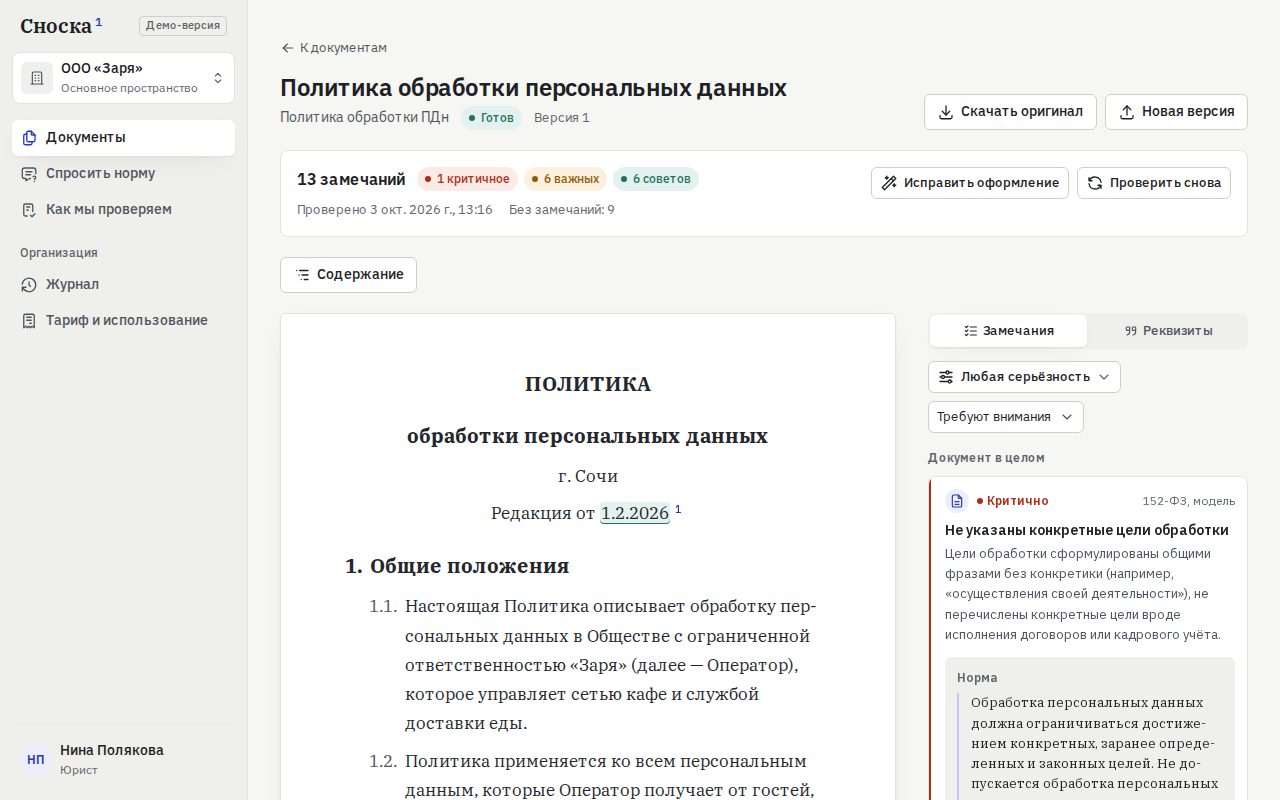Image resolution: width=1280 pixels, height=800 pixels.
Task: Click the Сноска logo
Action: pyautogui.click(x=61, y=26)
